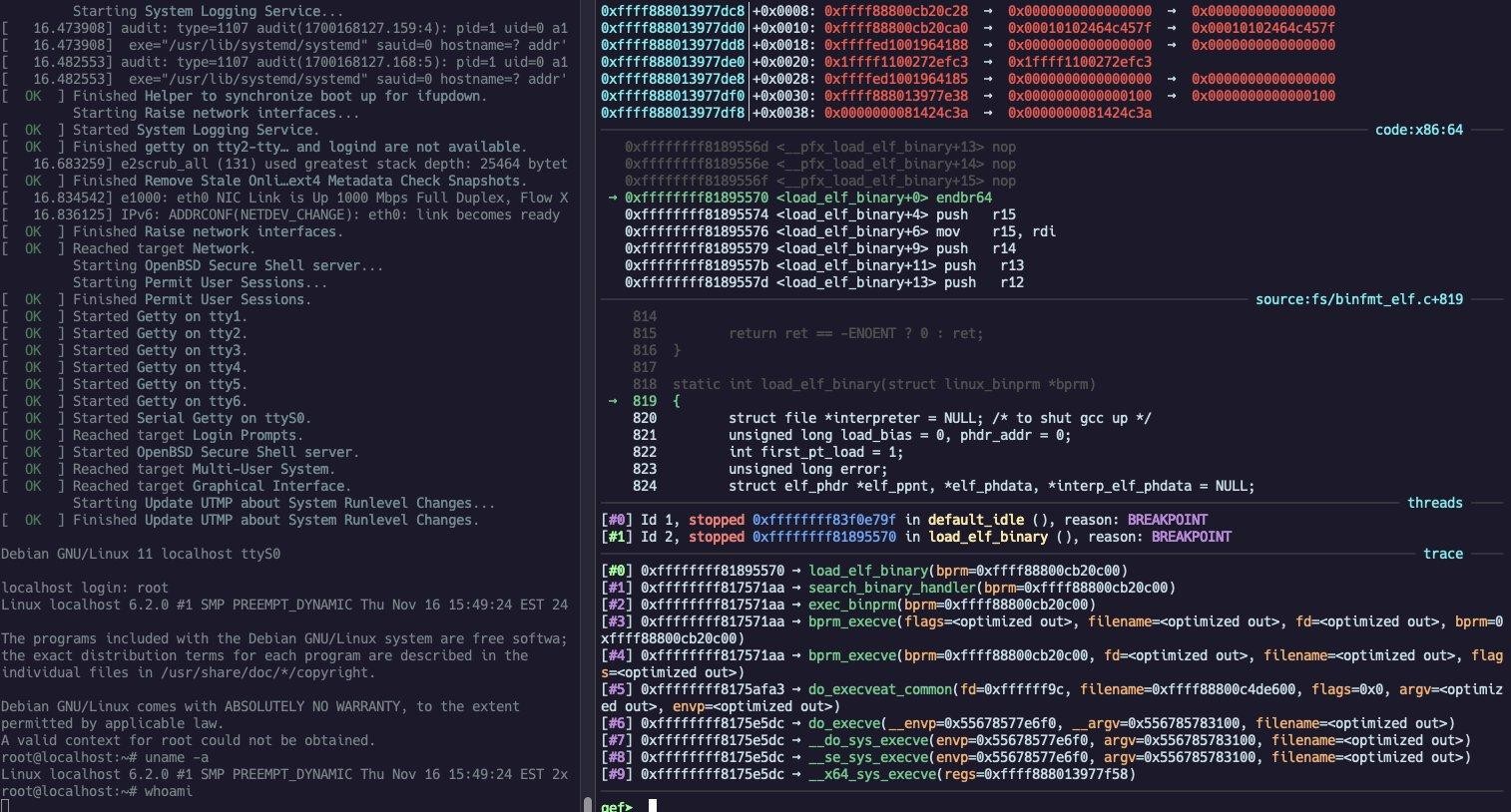Click trace frame [#9] __x64_sys_execve
This screenshot has width=1511, height=812.
(x=867, y=774)
